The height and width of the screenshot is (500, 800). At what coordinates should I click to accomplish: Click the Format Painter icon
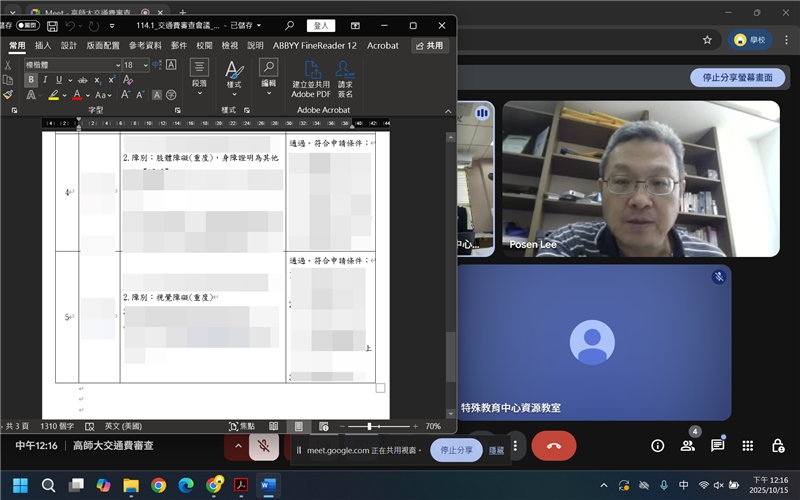point(8,95)
